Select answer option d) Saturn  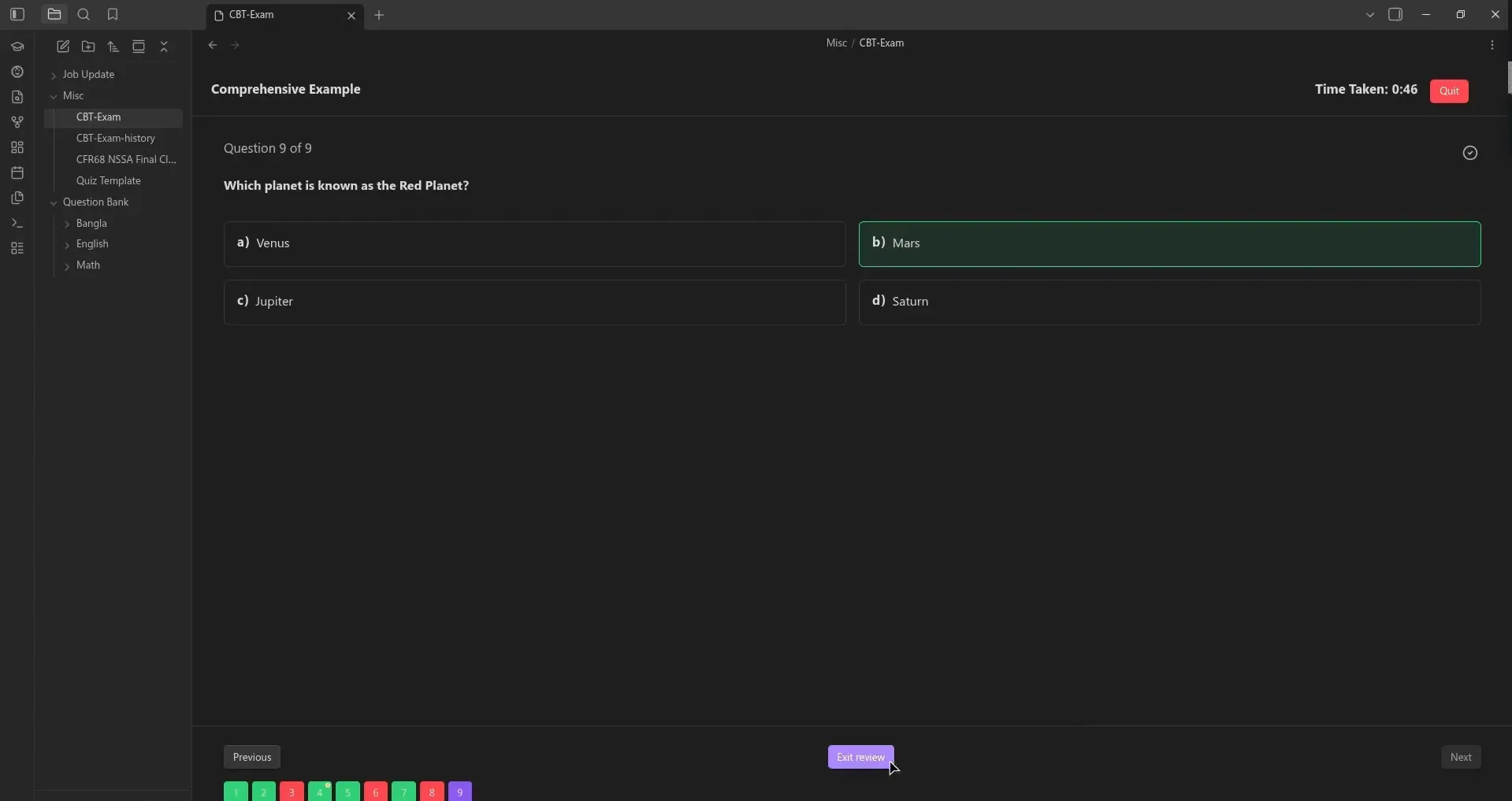(x=1169, y=302)
